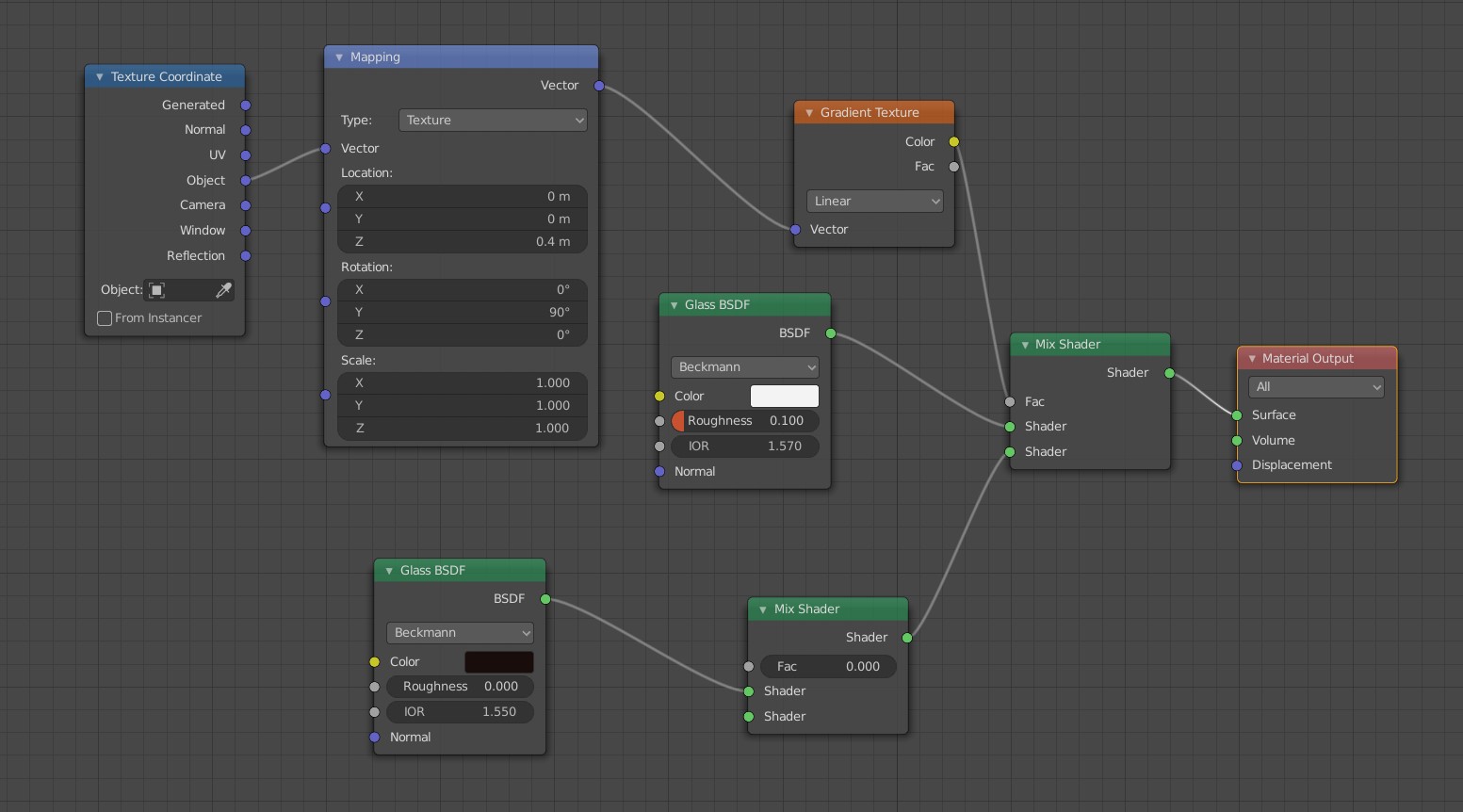Viewport: 1463px width, 812px height.
Task: Click the "Gradient Texture" node title
Action: (870, 113)
